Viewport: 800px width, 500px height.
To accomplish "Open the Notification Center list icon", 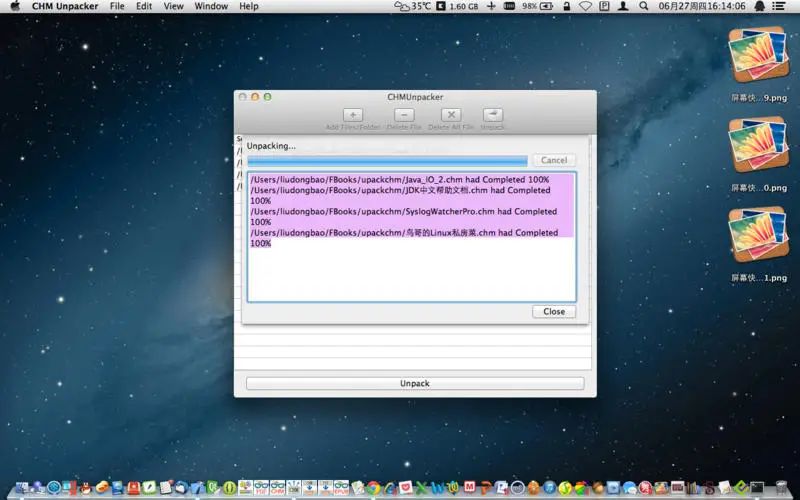I will (779, 6).
